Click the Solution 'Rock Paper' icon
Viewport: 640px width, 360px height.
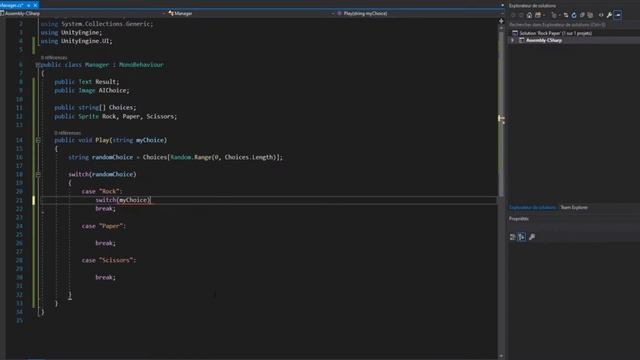pos(515,33)
